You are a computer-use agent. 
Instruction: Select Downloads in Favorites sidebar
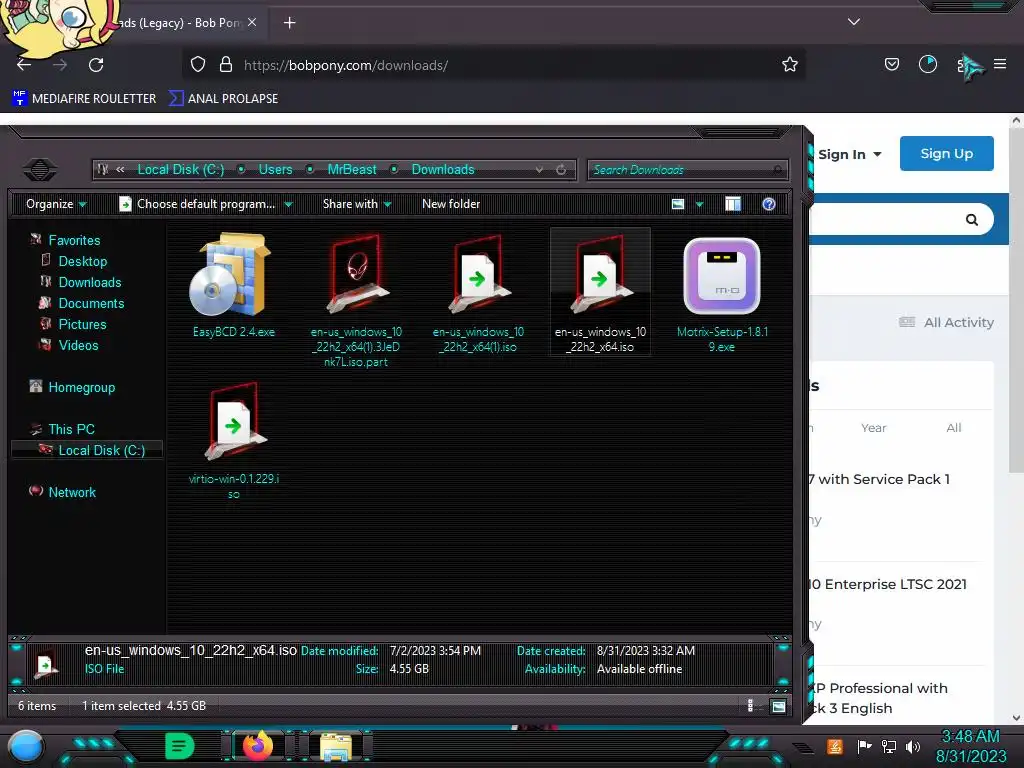[89, 282]
